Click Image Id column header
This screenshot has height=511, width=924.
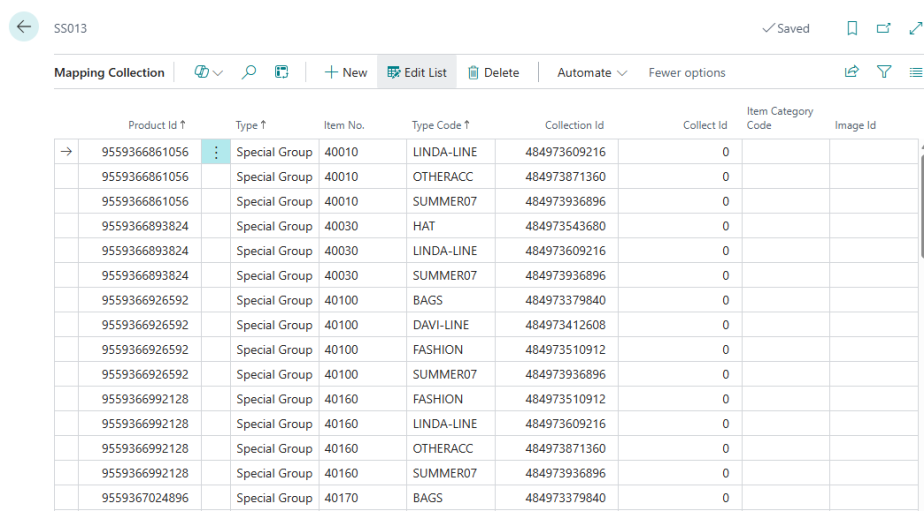pyautogui.click(x=855, y=125)
